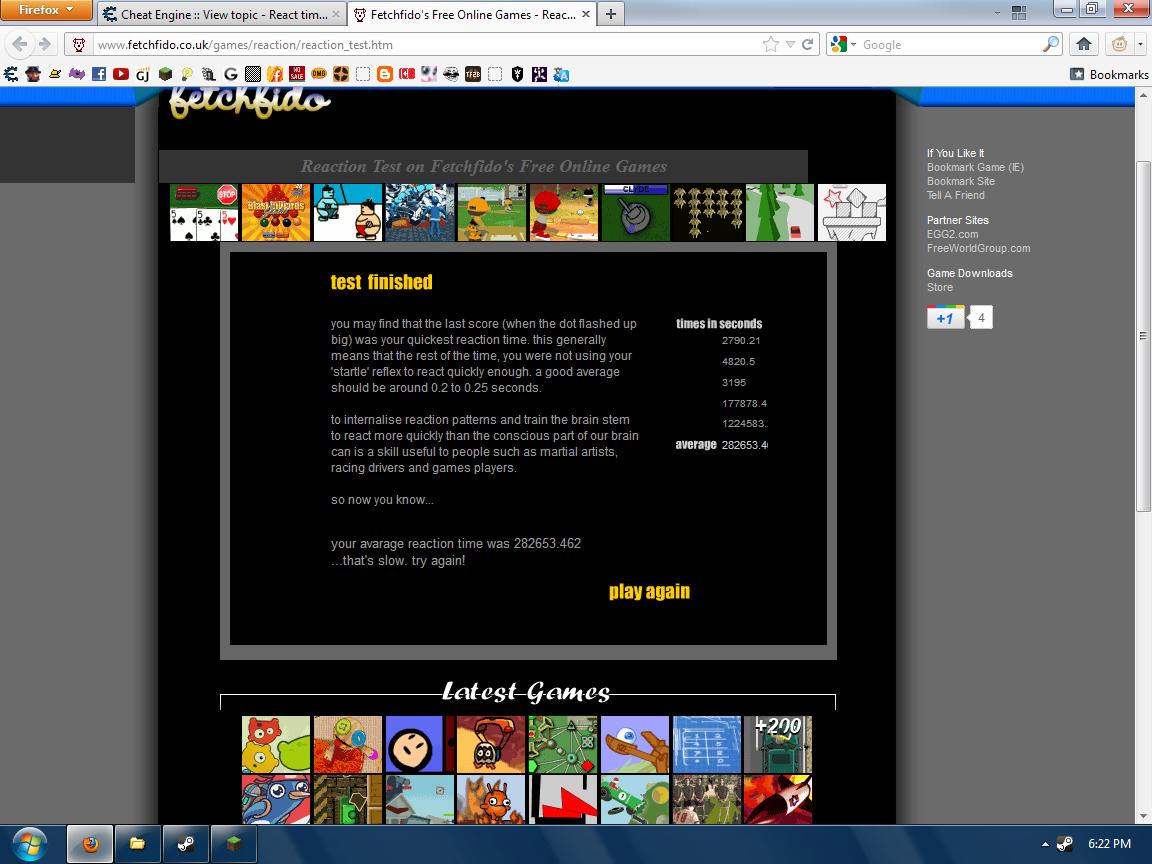The height and width of the screenshot is (864, 1152).
Task: Open the Team Fortress logo bookmark
Action: [341, 74]
